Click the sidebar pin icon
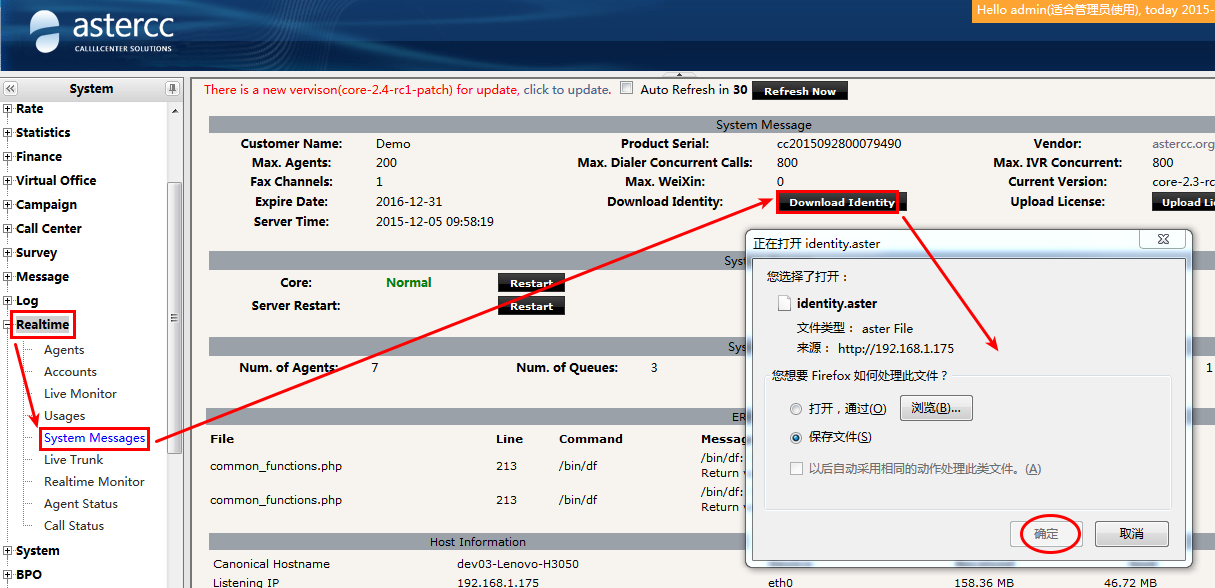1215x588 pixels. click(x=172, y=89)
